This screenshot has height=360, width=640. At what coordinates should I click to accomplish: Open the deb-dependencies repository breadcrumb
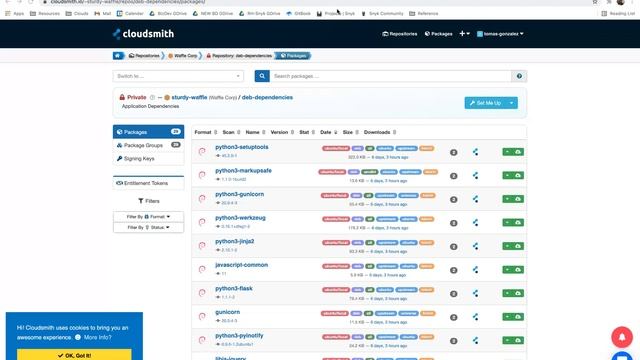tap(239, 56)
